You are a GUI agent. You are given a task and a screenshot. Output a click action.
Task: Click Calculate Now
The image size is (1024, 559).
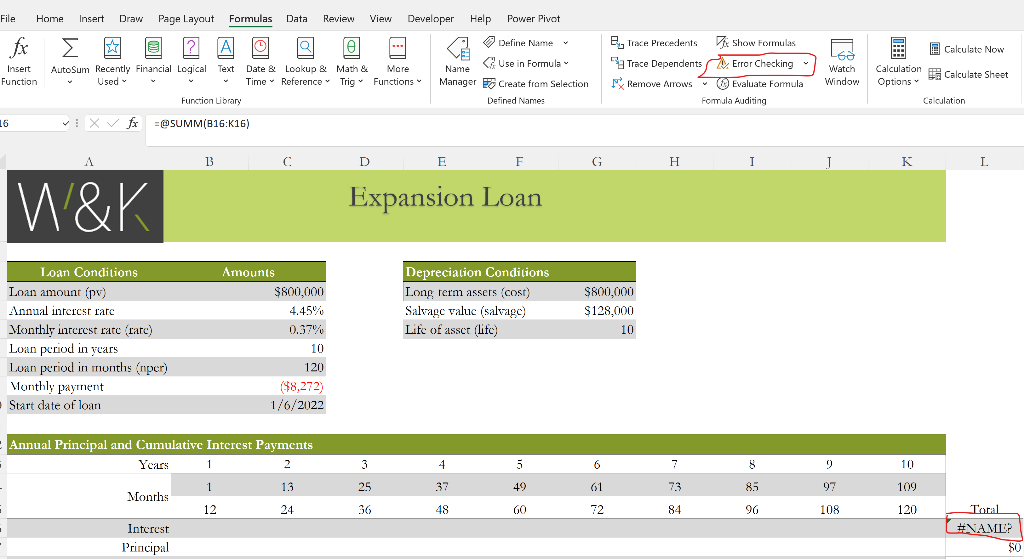click(967, 49)
